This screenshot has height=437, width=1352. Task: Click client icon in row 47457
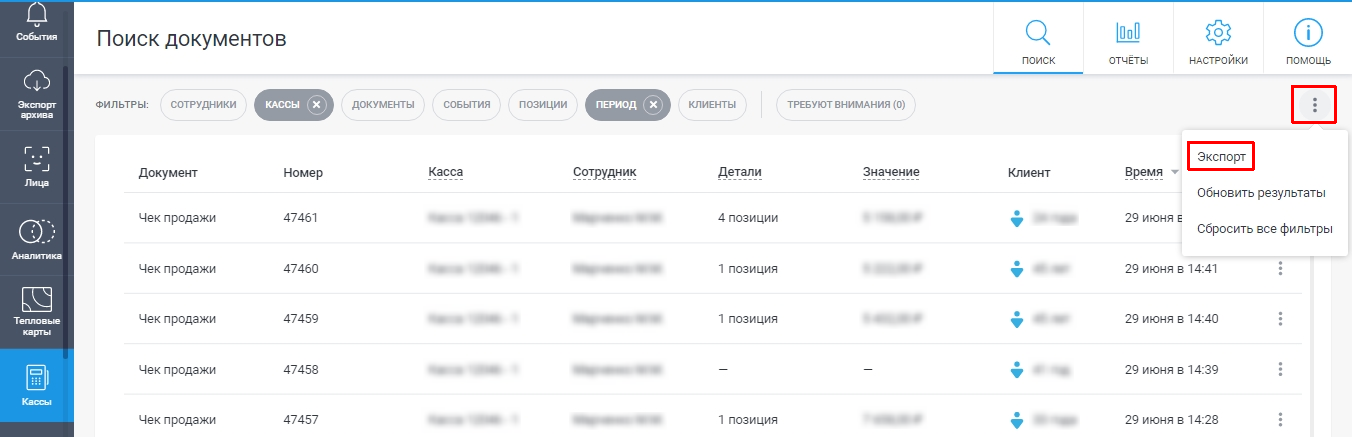(1017, 420)
